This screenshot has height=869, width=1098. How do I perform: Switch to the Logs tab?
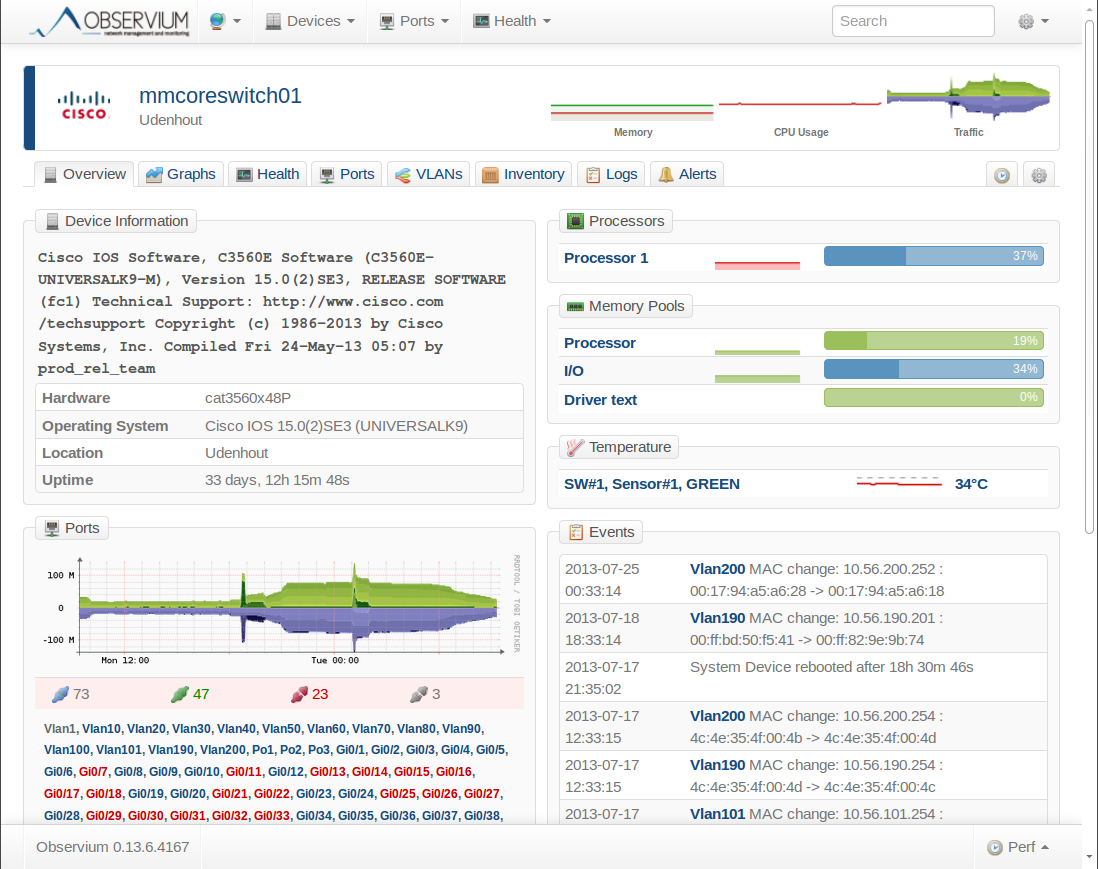(611, 174)
